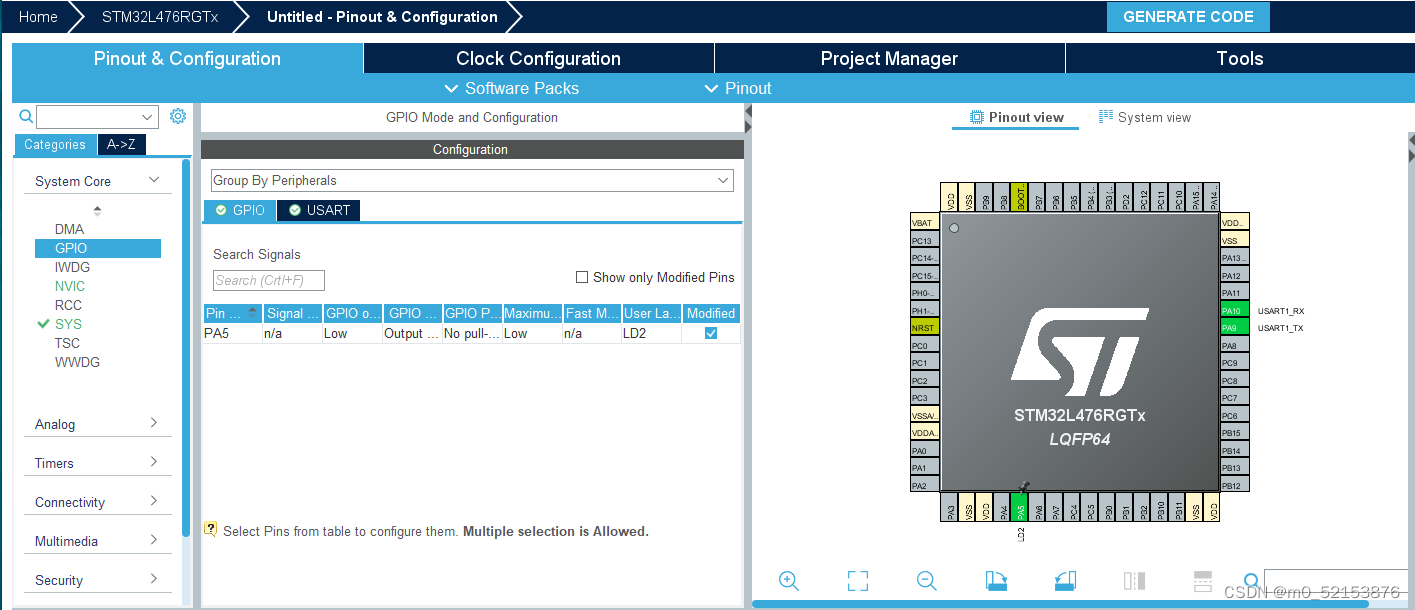
Task: Toggle the Modified checkbox for PA5
Action: coord(711,333)
